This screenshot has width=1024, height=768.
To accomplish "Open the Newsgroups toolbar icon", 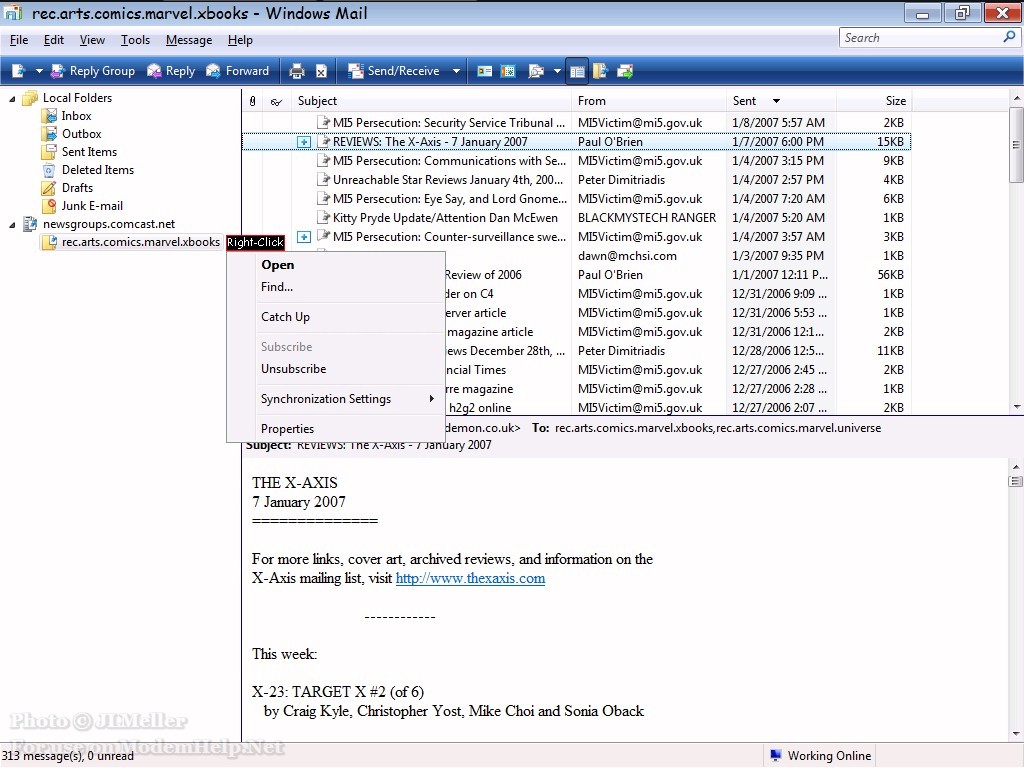I will [600, 71].
